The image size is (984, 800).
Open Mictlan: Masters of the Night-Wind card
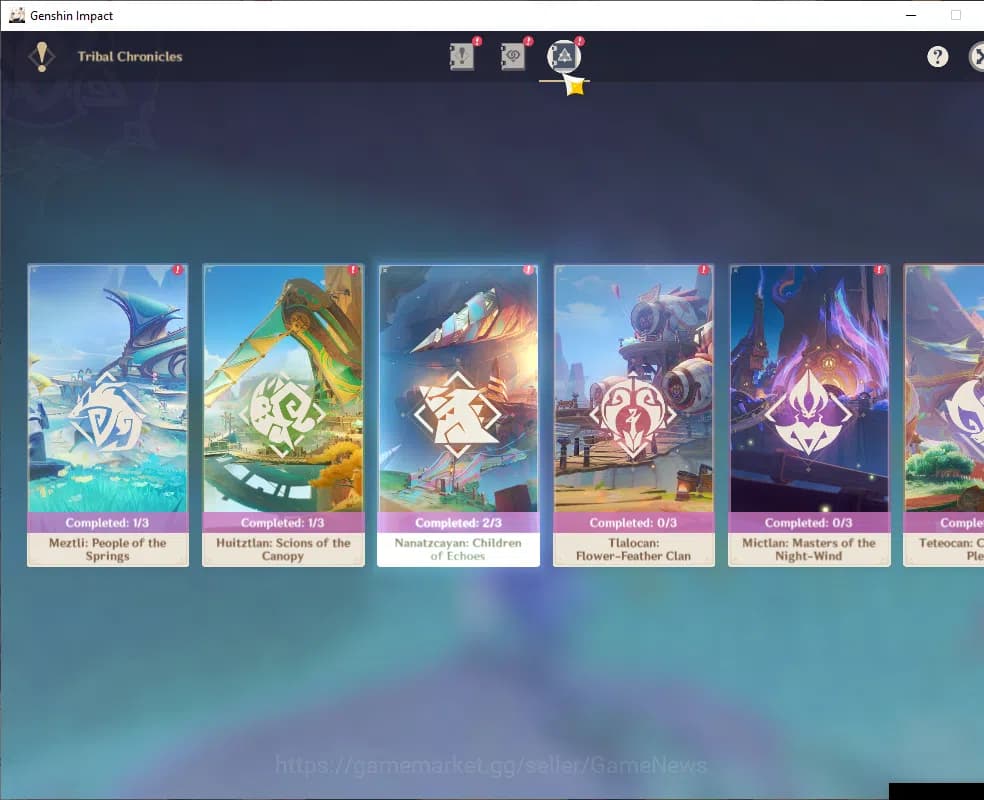click(x=809, y=415)
